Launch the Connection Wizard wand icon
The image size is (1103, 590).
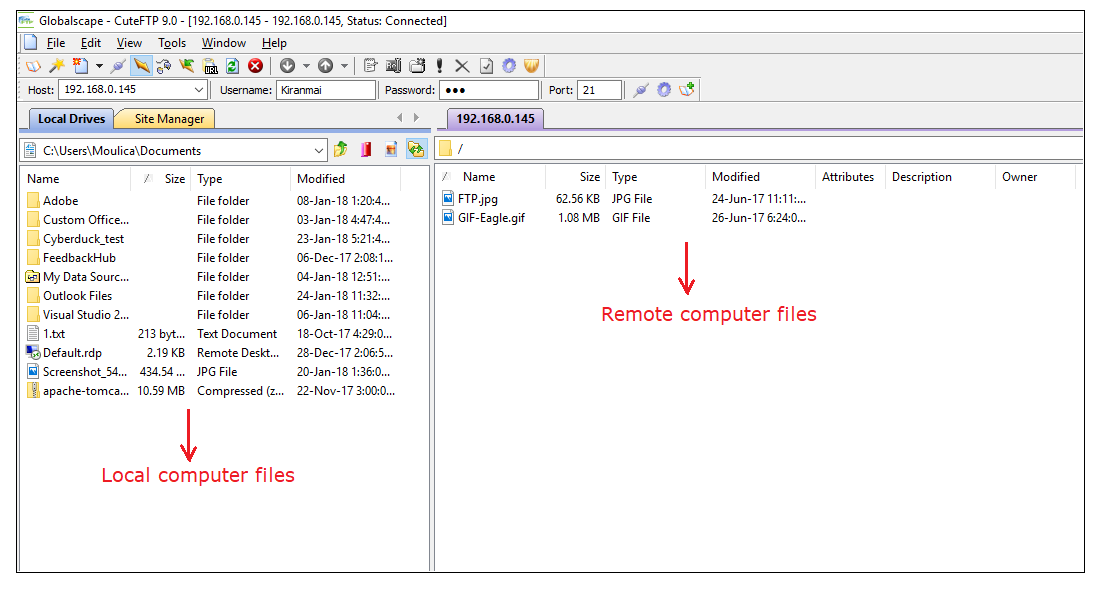(57, 66)
